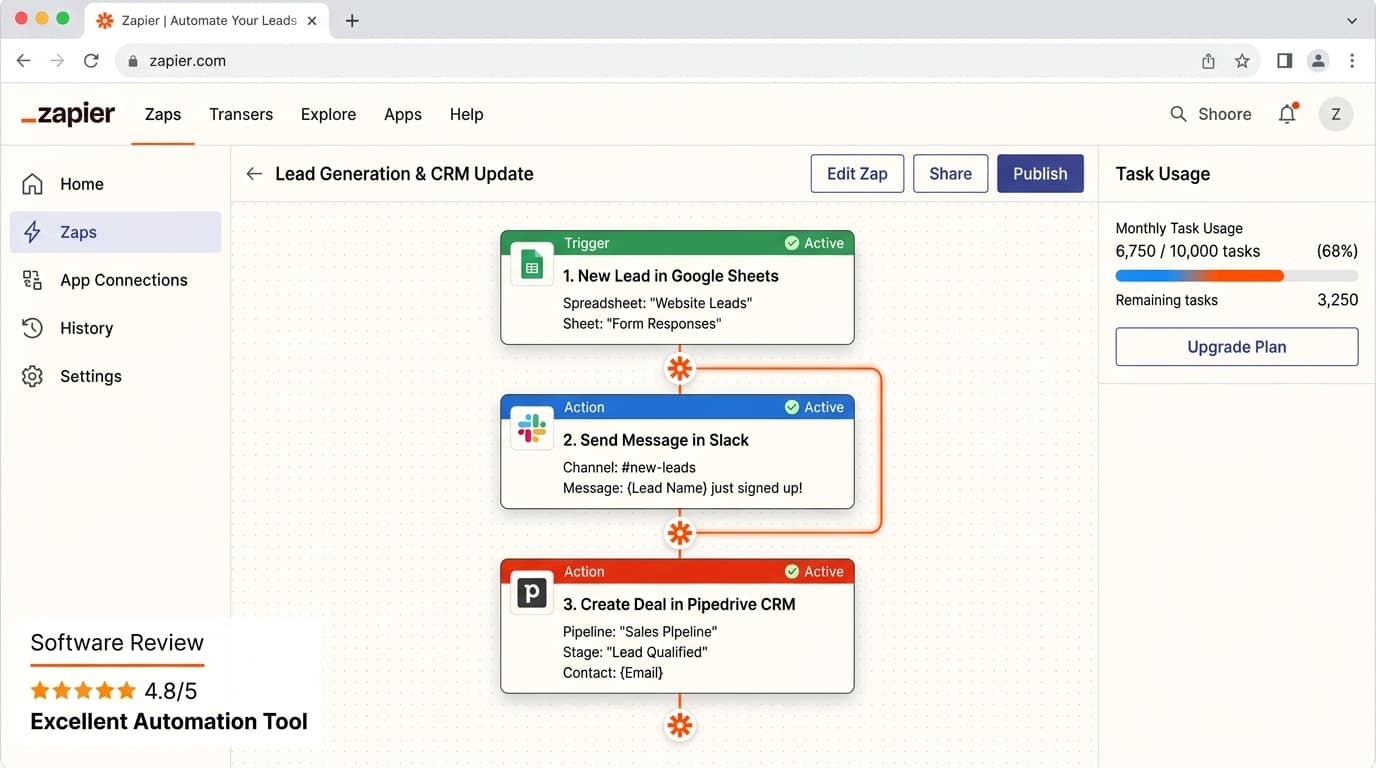Viewport: 1376px width, 768px height.
Task: Click the Active status on trigger step
Action: [814, 243]
